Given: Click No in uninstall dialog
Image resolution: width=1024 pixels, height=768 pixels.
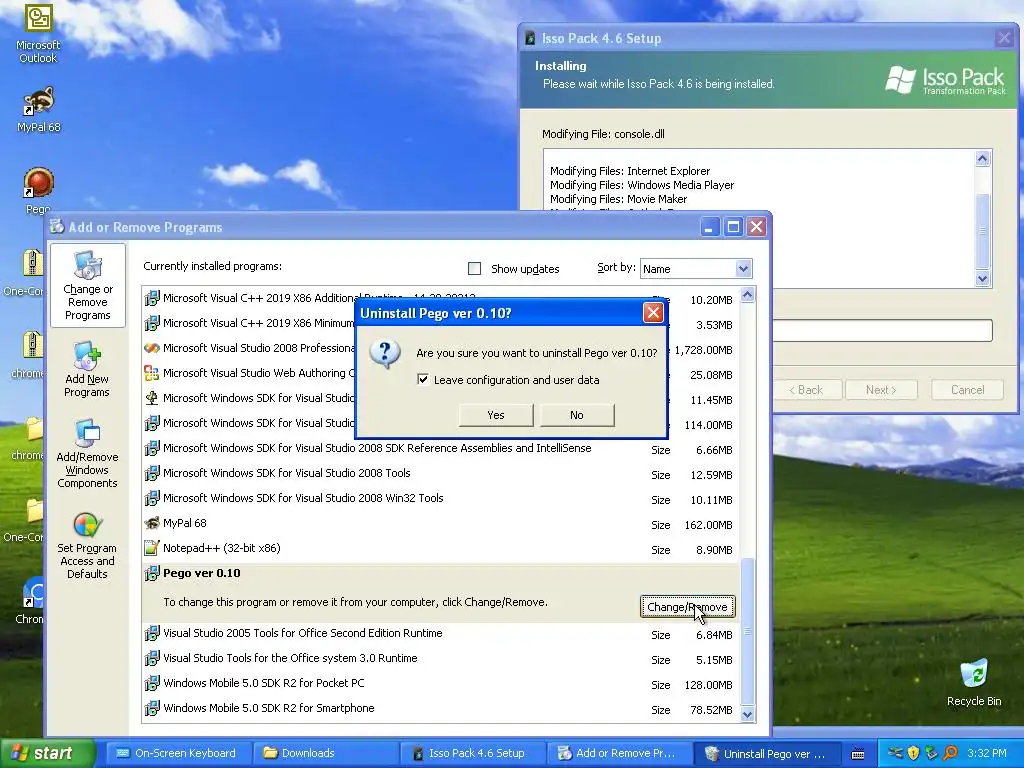Looking at the screenshot, I should click(577, 415).
